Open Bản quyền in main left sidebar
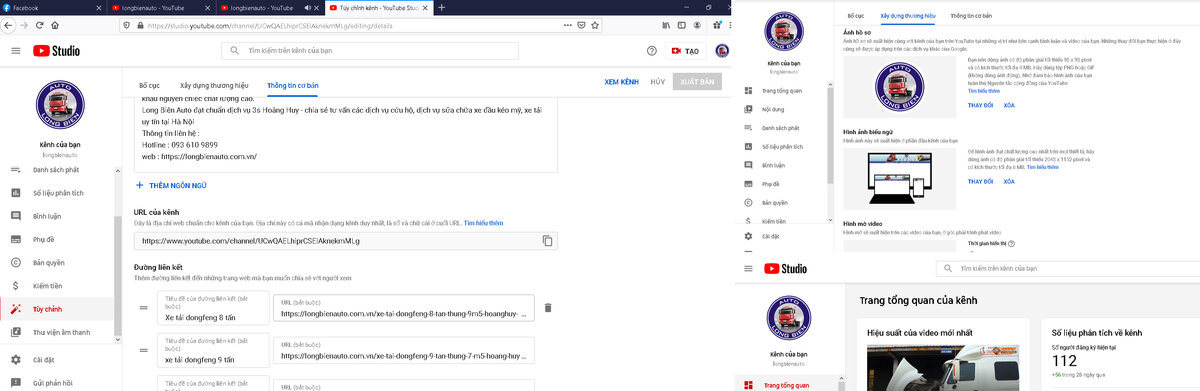Viewport: 1200px width, 391px height. (48, 263)
